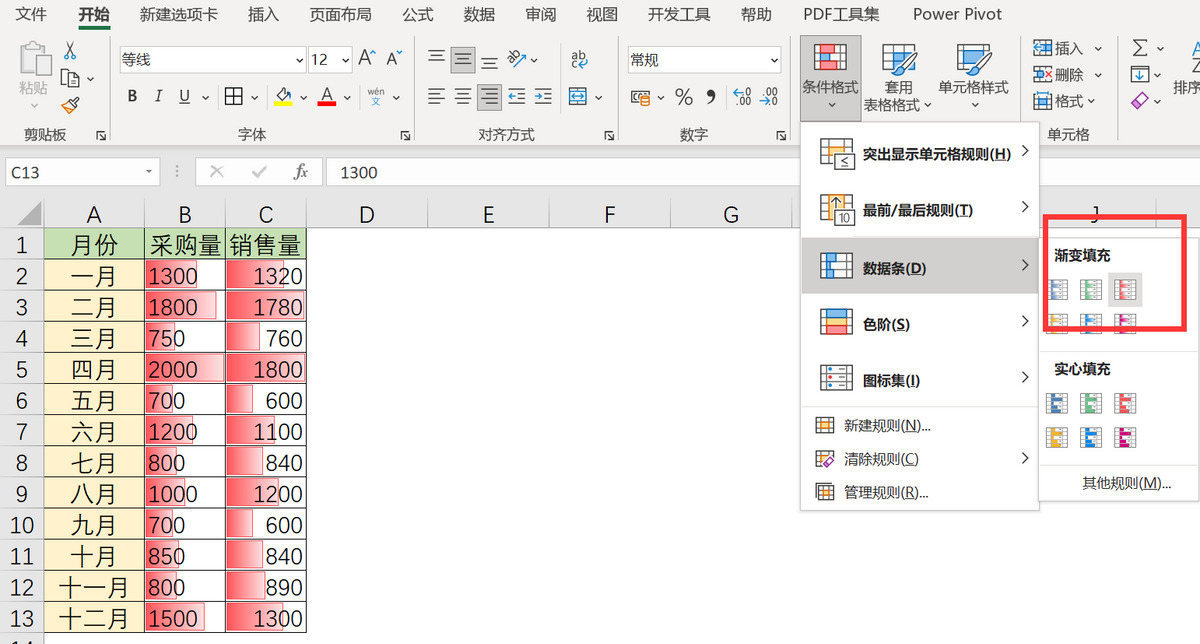
Task: Click the Cut scissors icon
Action: pos(70,50)
